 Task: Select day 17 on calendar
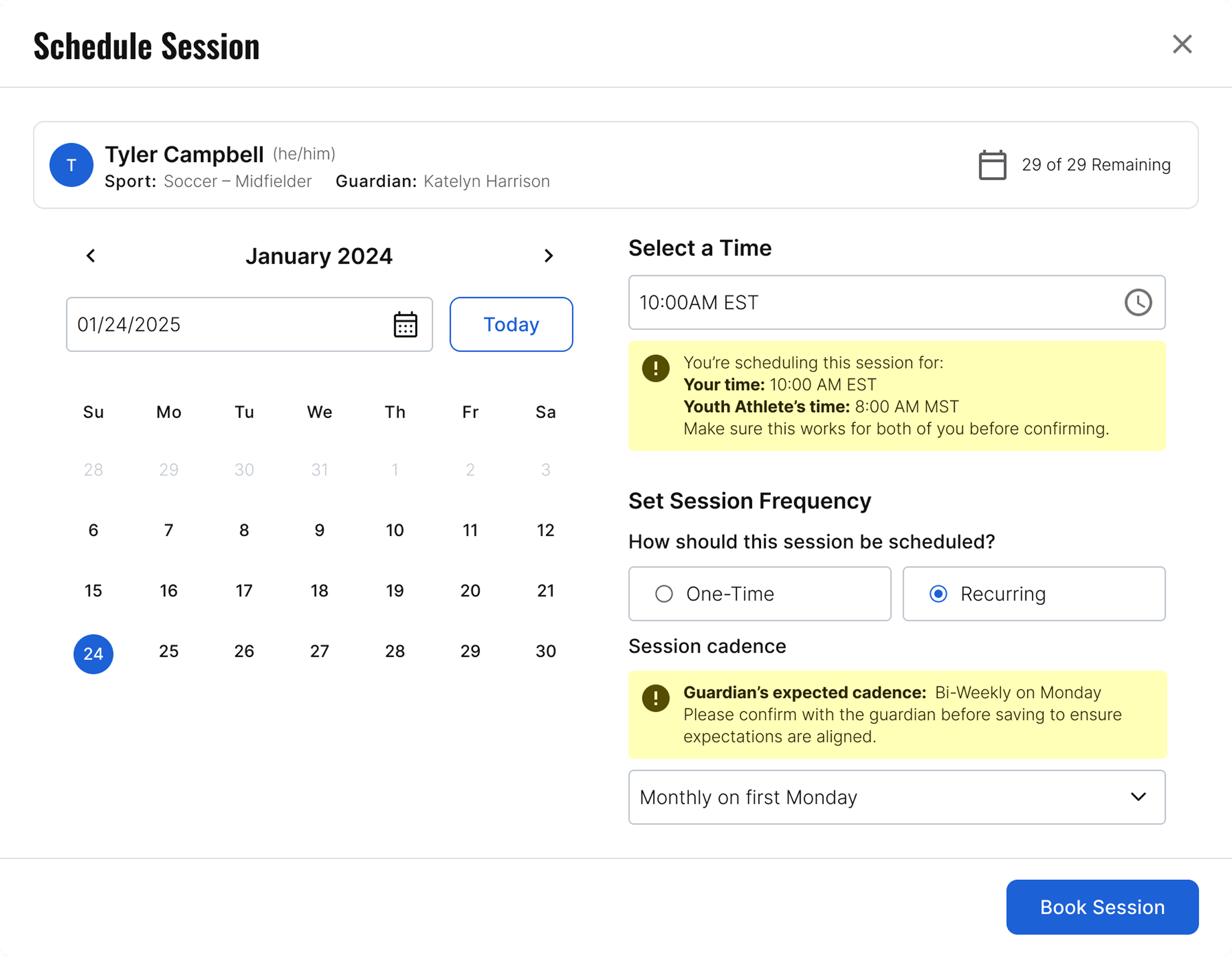(244, 591)
